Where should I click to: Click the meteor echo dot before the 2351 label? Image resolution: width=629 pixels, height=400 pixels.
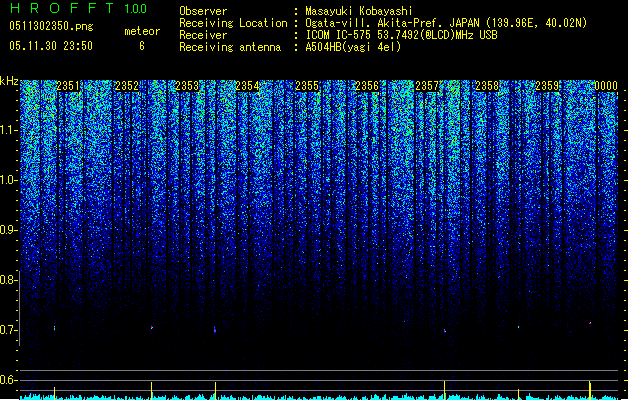(55, 328)
